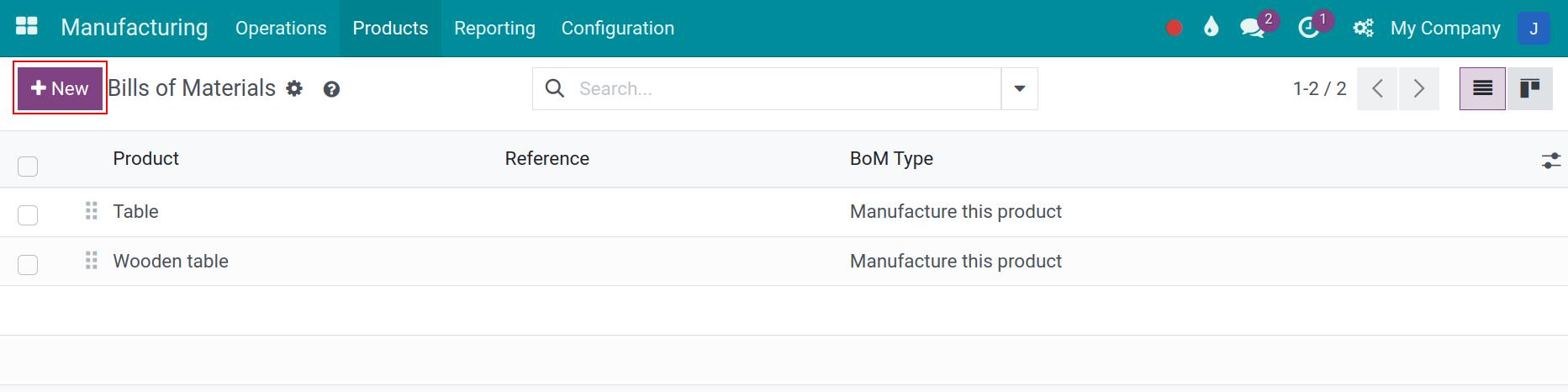Viewport: 1568px width, 392px height.
Task: Expand the search filter options dropdown
Action: click(x=1019, y=88)
